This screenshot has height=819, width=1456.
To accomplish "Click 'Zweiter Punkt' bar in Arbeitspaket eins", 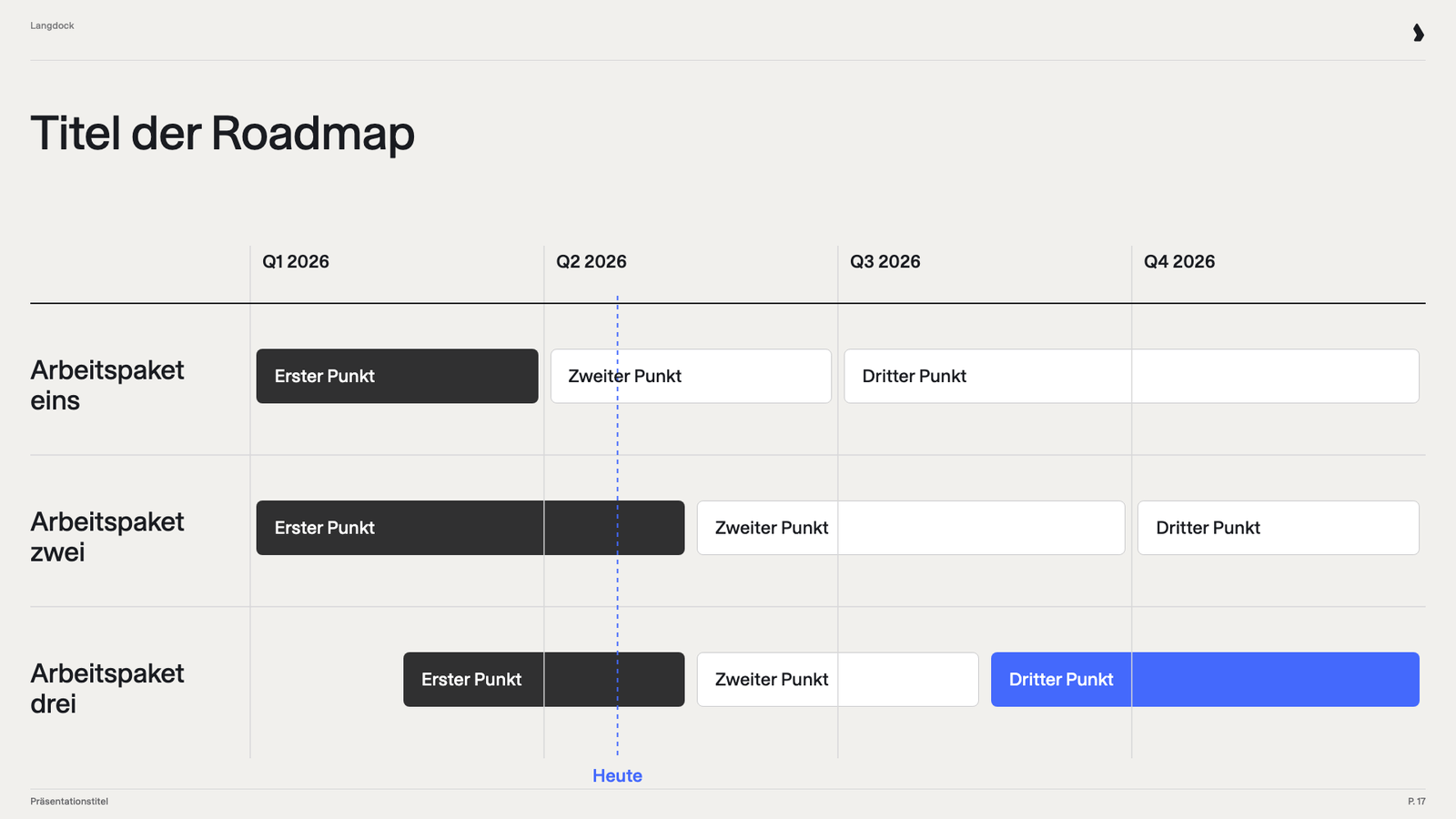I will [x=691, y=376].
